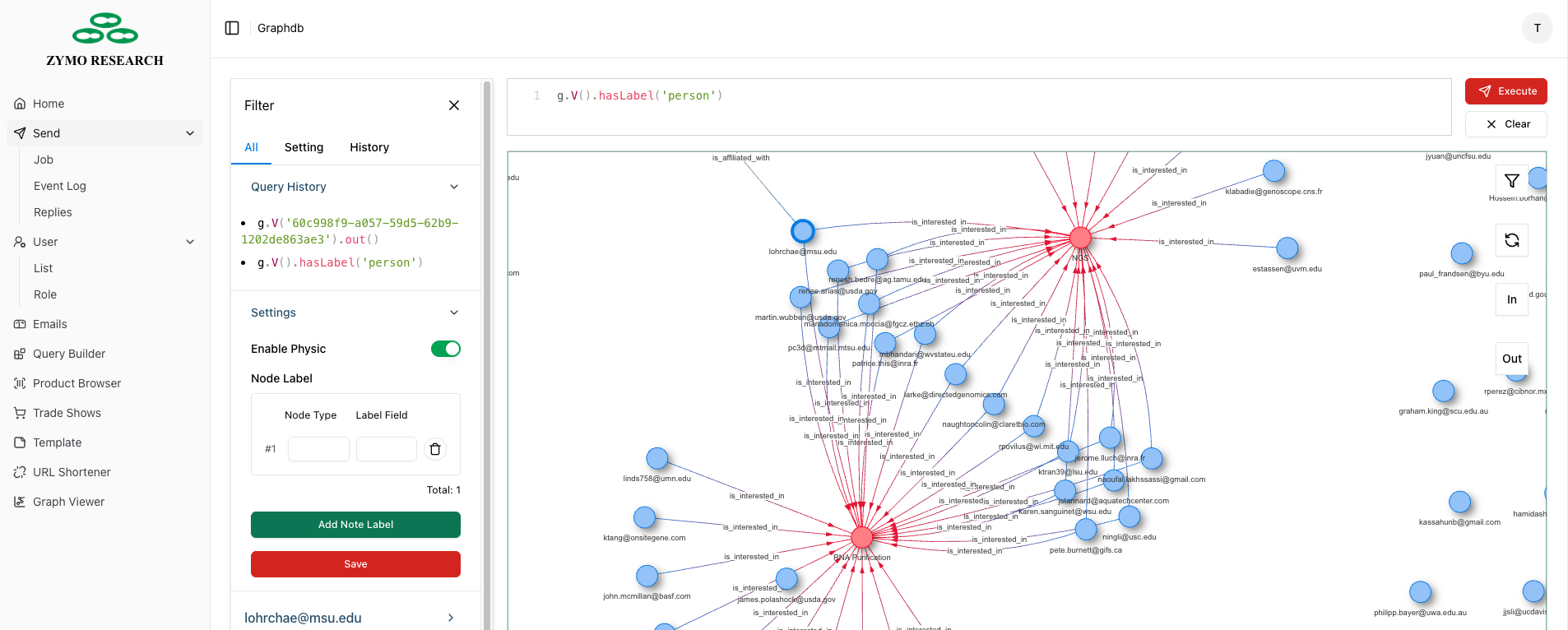
Task: Expand the lohrchae@msu.edu details
Action: click(x=450, y=618)
